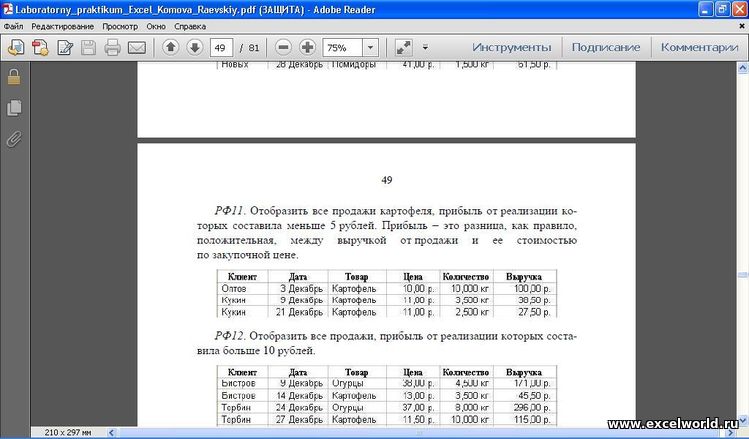The height and width of the screenshot is (439, 749).
Task: Click the vertical scrollbar thumb
Action: click(x=742, y=275)
